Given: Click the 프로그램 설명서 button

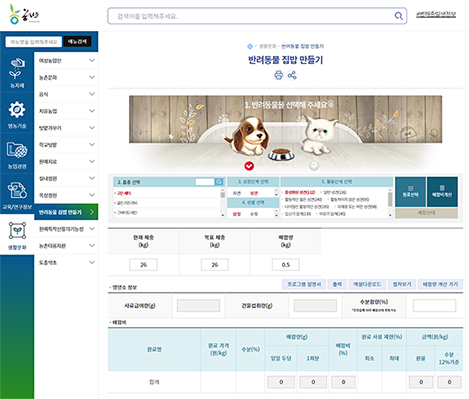Looking at the screenshot, I should [304, 284].
